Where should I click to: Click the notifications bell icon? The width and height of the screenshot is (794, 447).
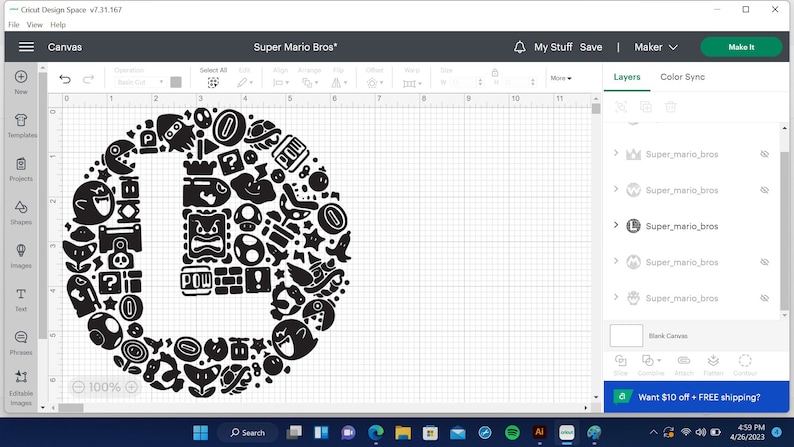click(520, 47)
